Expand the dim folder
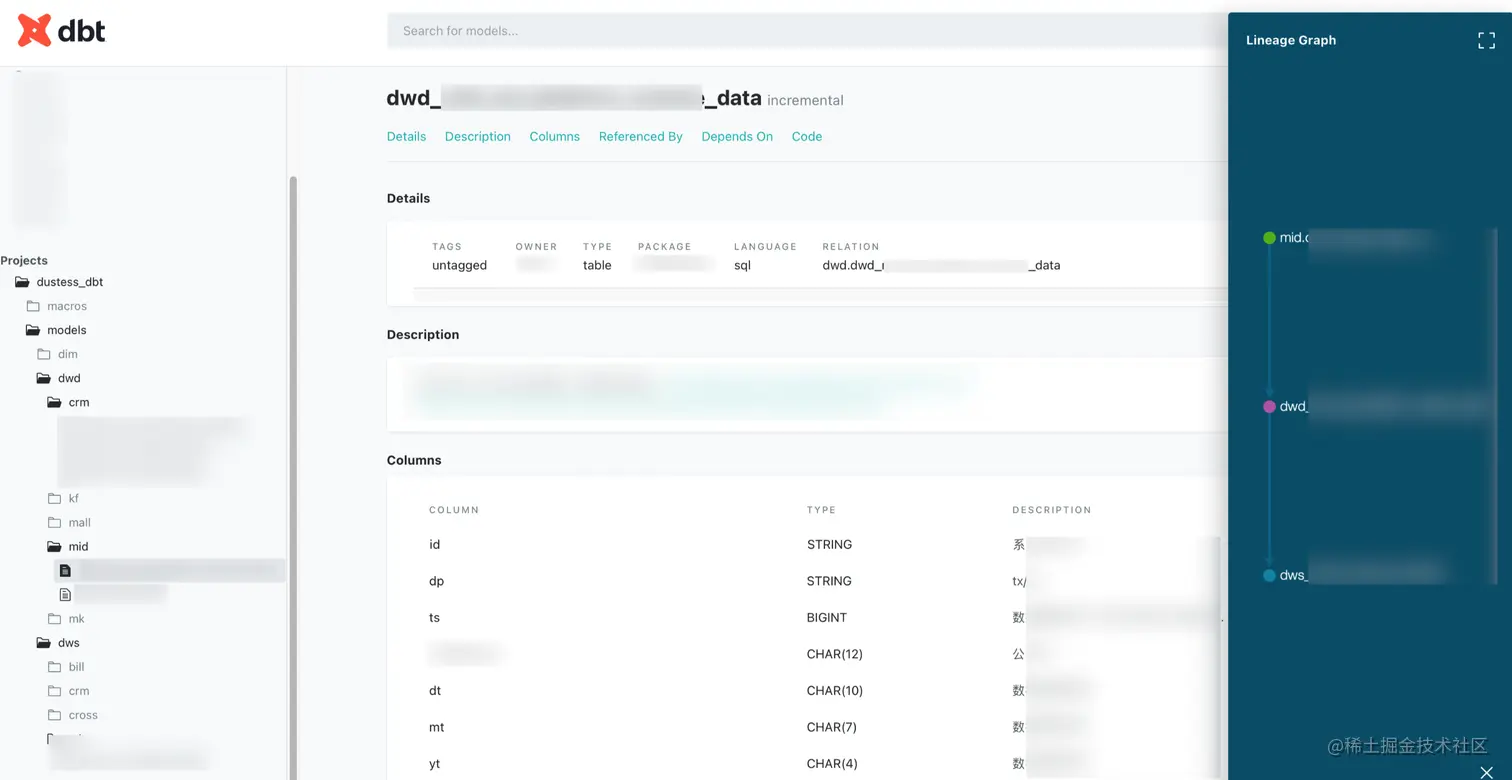The width and height of the screenshot is (1512, 780). click(57, 354)
